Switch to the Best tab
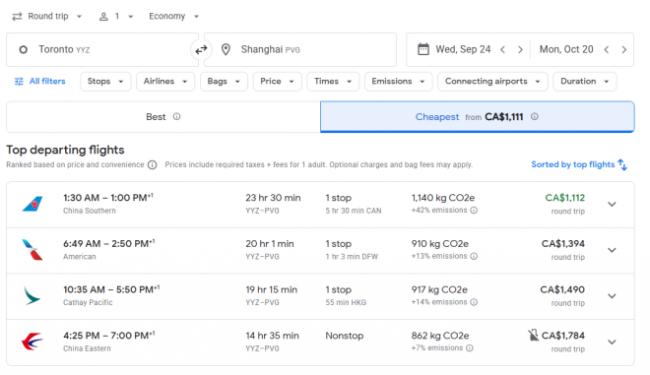Viewport: 650px width, 375px height. [163, 117]
